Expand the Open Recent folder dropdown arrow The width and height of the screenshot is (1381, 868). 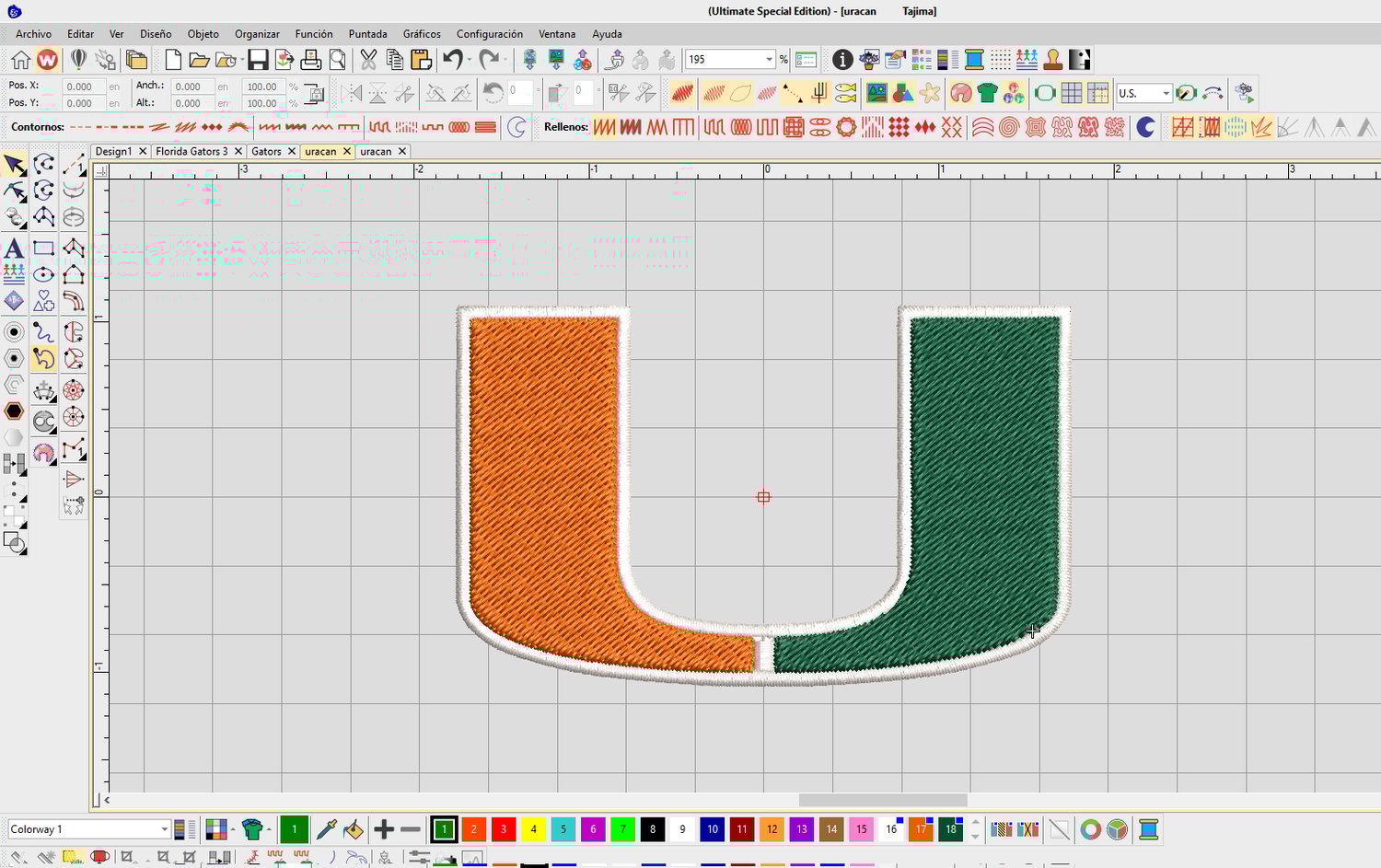click(x=241, y=60)
